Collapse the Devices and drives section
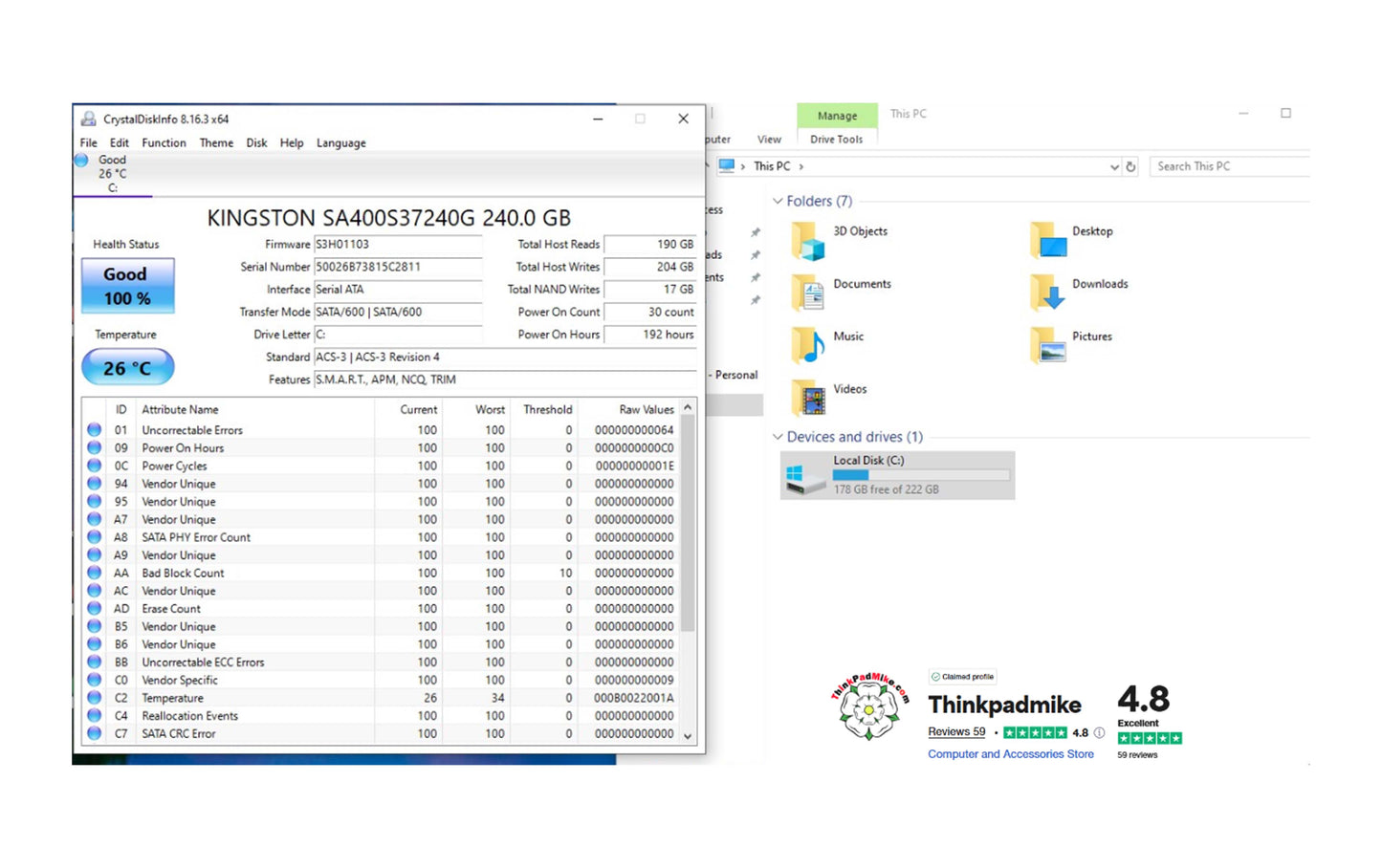The height and width of the screenshot is (868, 1382). point(778,437)
